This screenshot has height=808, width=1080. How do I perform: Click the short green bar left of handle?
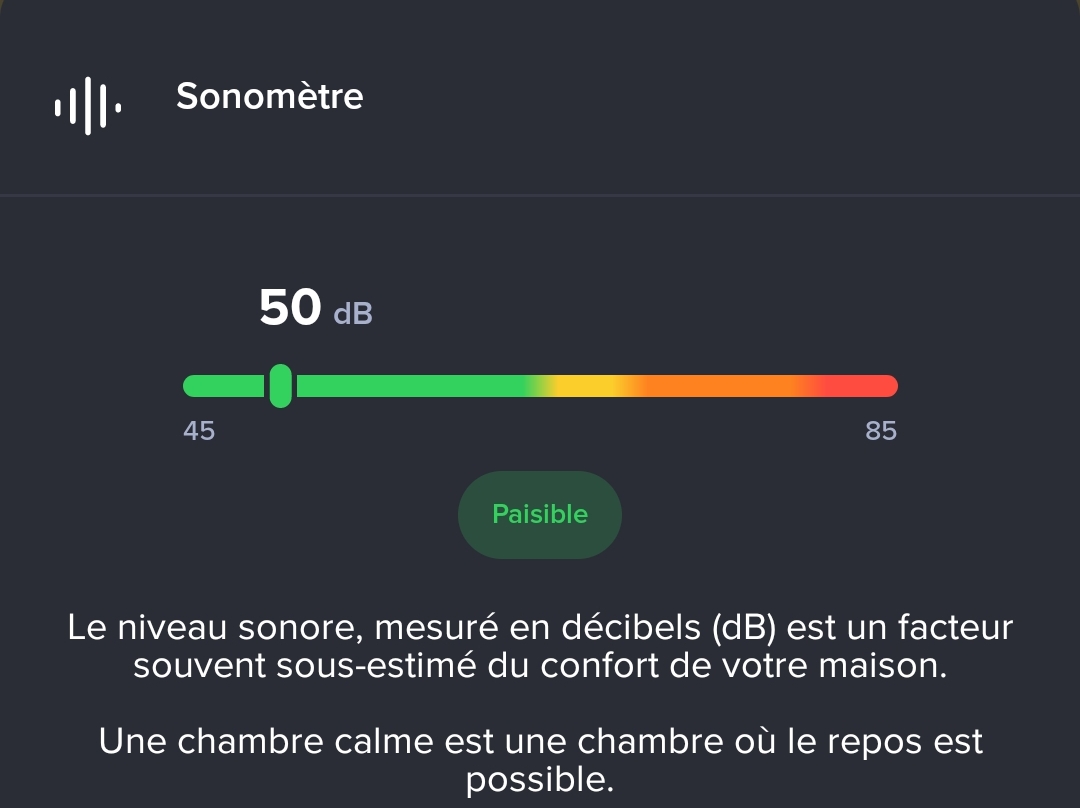tap(225, 386)
